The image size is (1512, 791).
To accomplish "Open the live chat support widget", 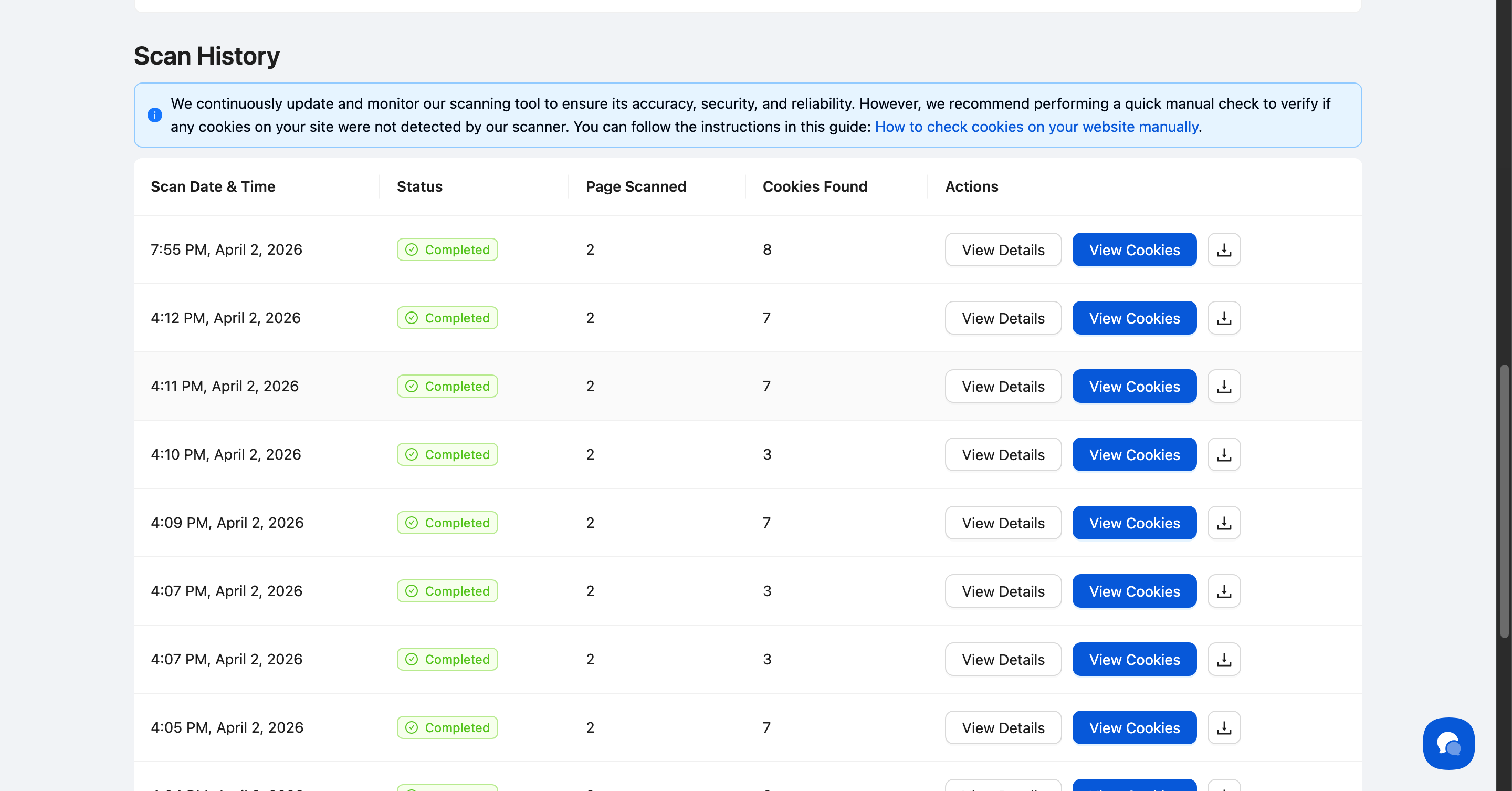I will coord(1448,743).
